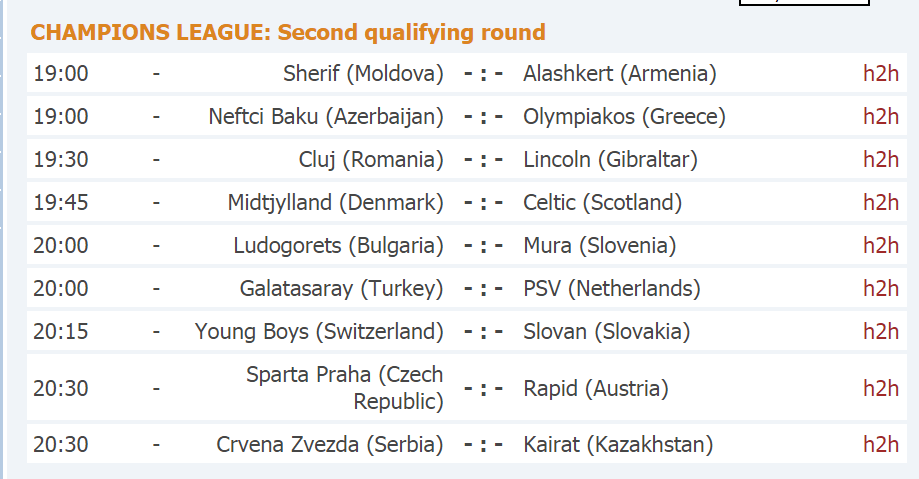Screen dimensions: 919x479
Task: Click the Champions League Second qualifying round heading
Action: 288,32
